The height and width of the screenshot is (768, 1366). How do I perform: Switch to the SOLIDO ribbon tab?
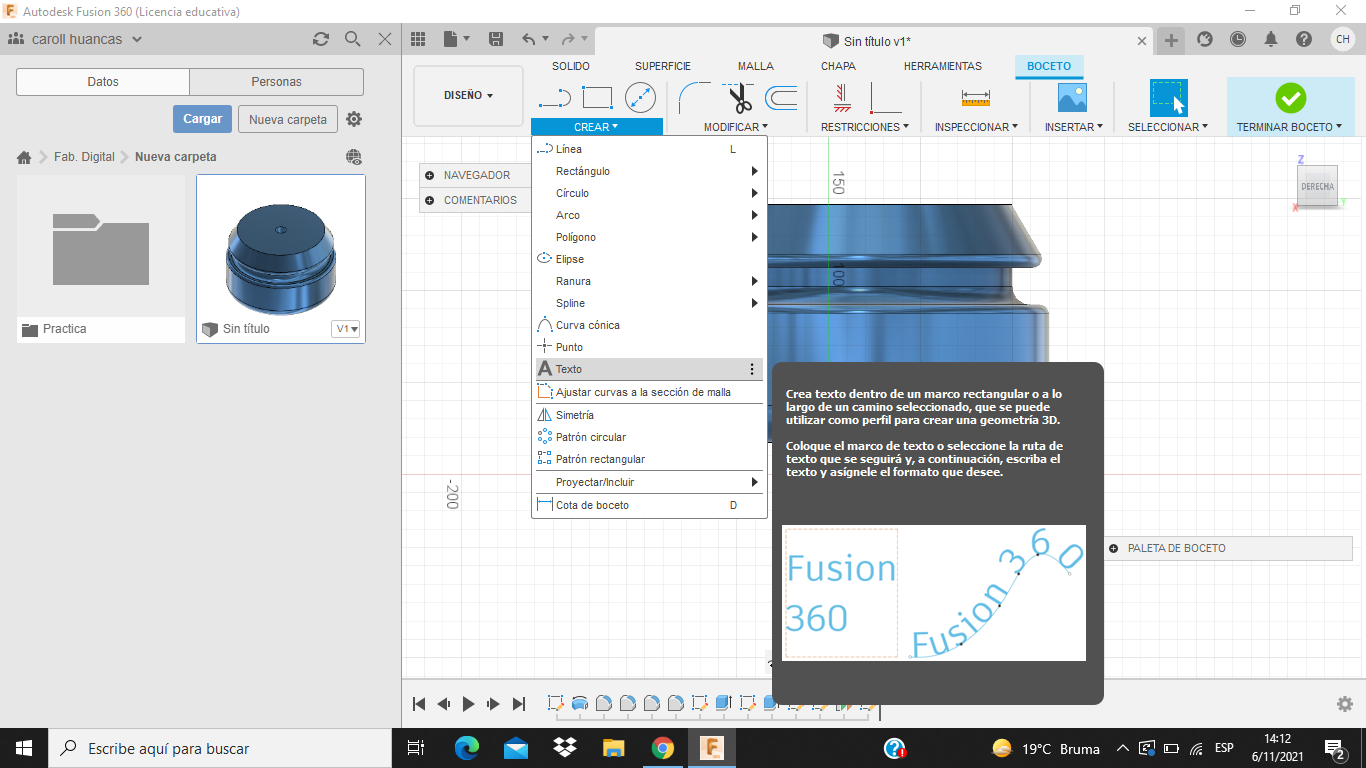571,66
